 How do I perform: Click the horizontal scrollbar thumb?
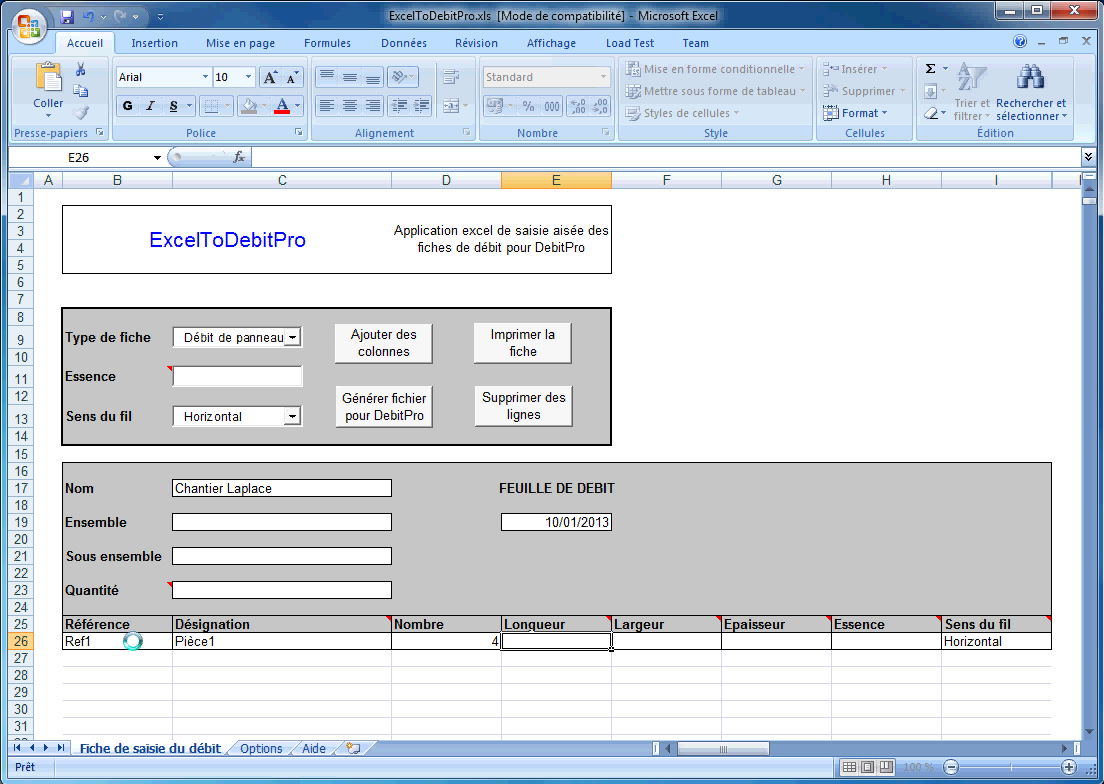722,748
